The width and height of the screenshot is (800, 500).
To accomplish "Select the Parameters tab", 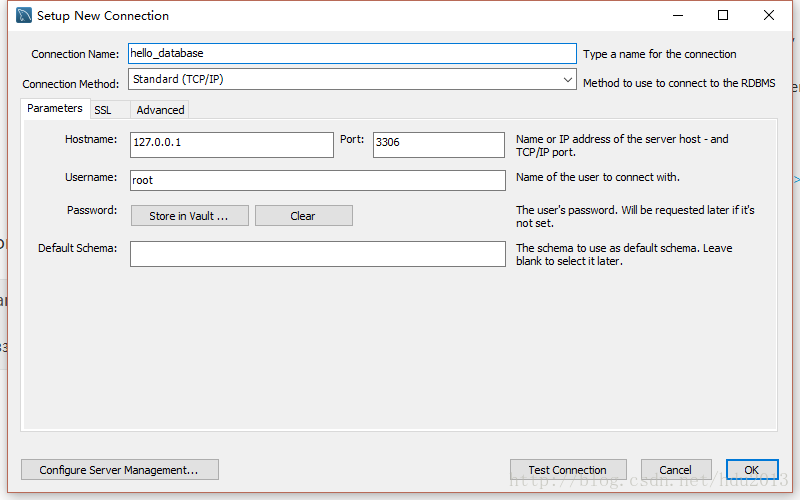I will click(55, 108).
